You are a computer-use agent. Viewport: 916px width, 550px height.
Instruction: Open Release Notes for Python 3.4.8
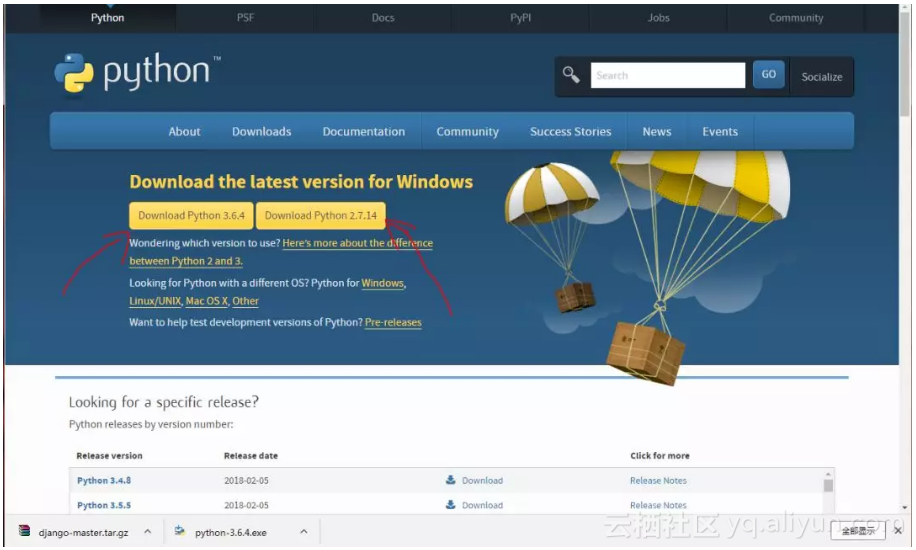658,480
